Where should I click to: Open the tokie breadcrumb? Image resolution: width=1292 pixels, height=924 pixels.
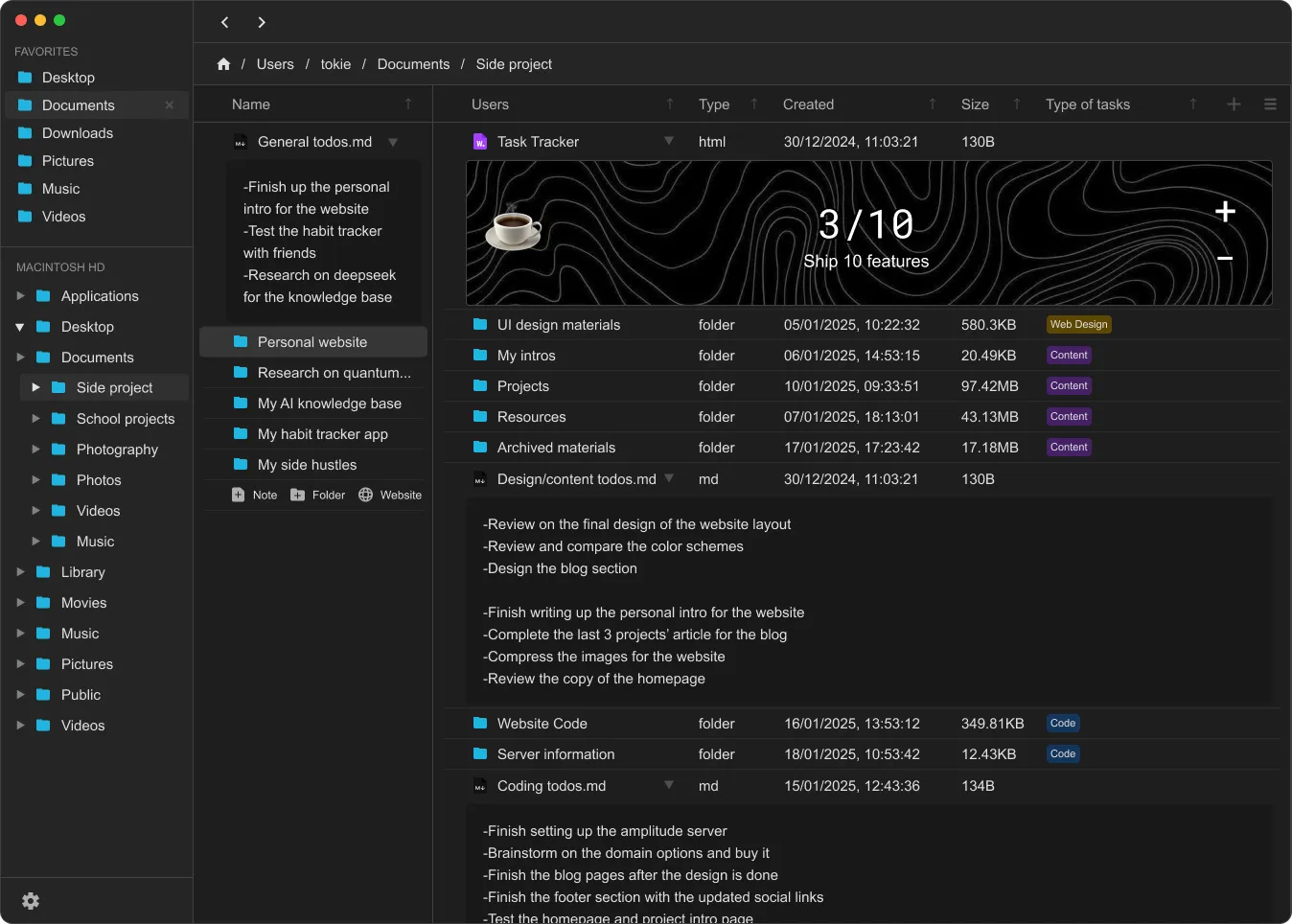coord(335,64)
